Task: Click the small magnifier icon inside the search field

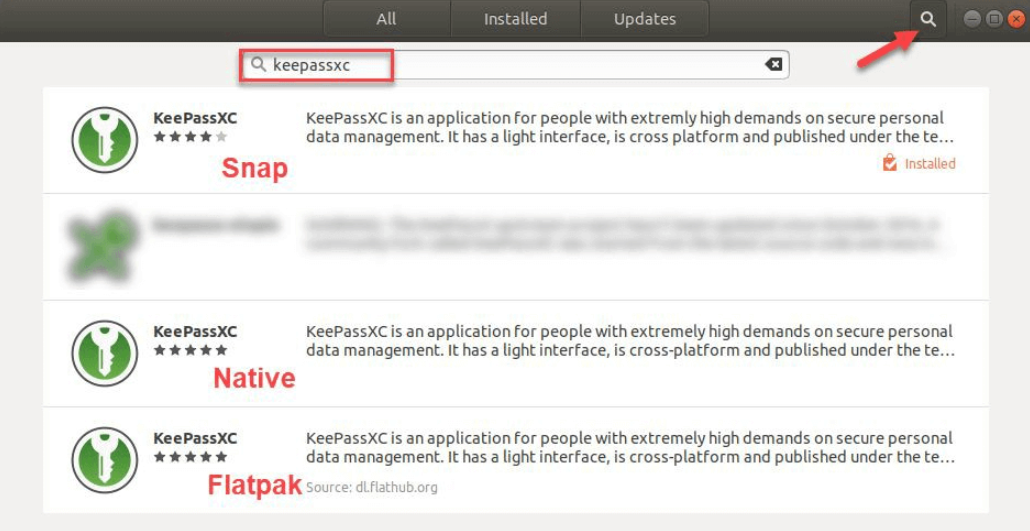Action: click(259, 65)
